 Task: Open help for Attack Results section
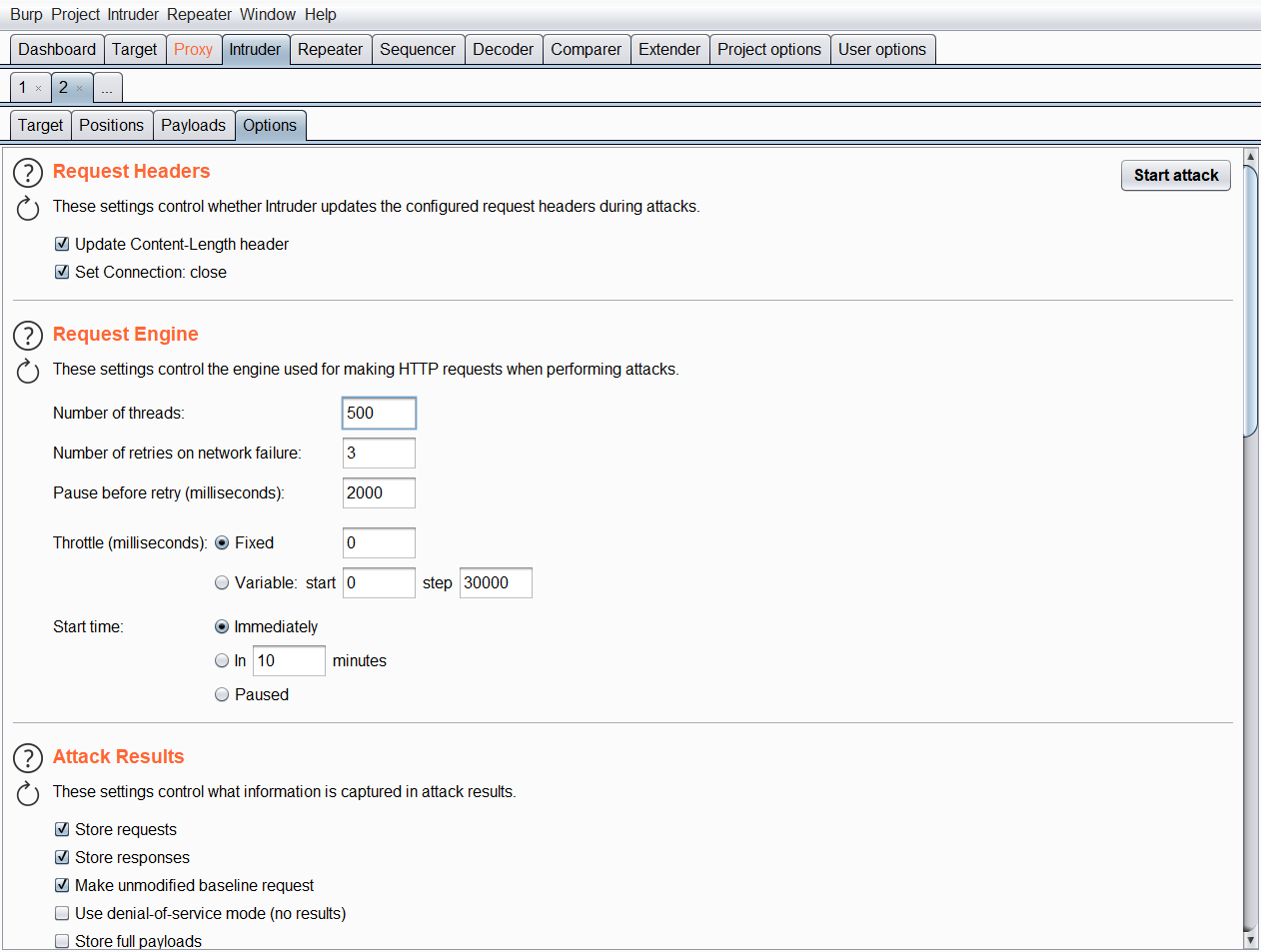pos(28,758)
